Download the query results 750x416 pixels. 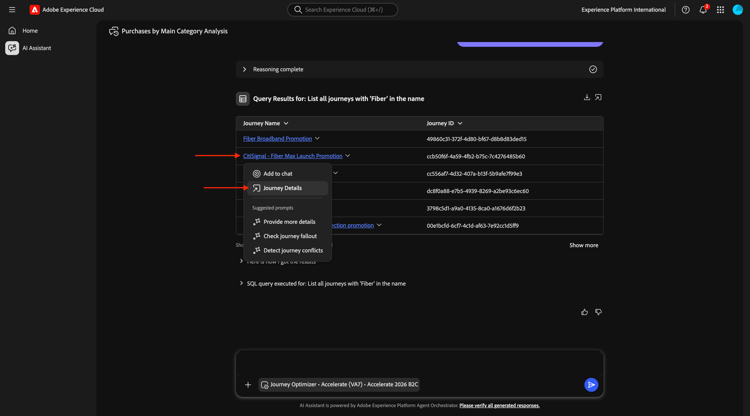point(586,98)
